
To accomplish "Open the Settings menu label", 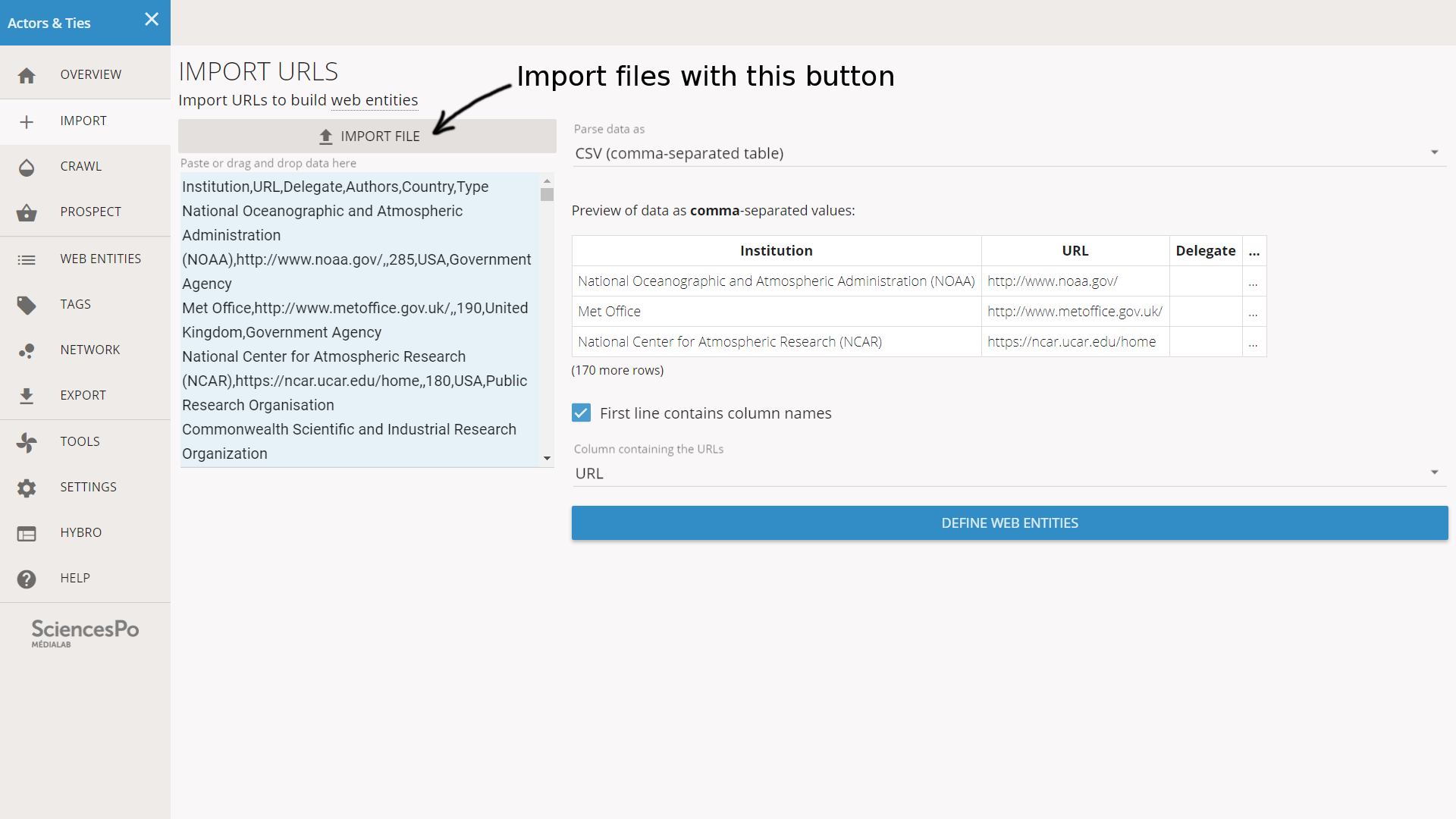I will (89, 487).
